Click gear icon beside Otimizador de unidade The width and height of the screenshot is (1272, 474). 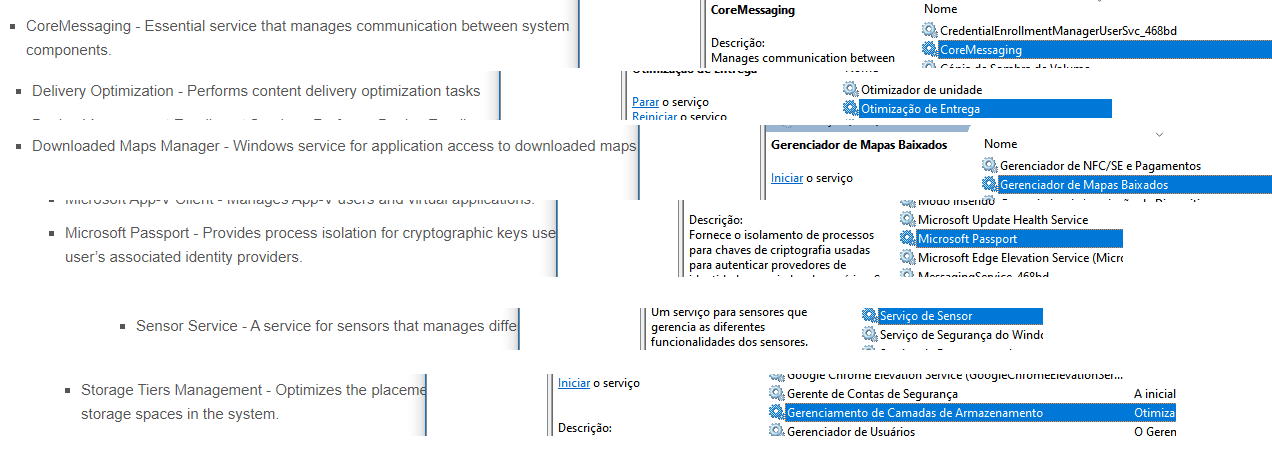851,89
